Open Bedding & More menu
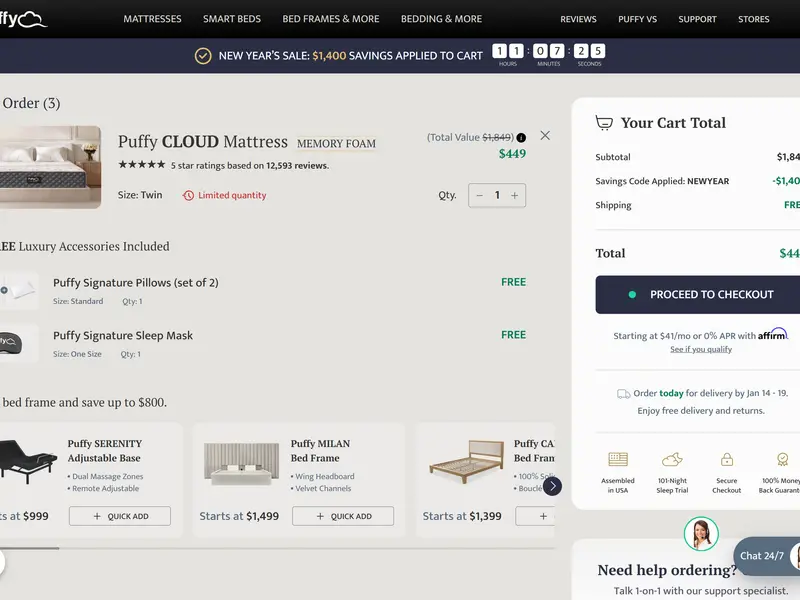This screenshot has width=800, height=600. tap(441, 19)
